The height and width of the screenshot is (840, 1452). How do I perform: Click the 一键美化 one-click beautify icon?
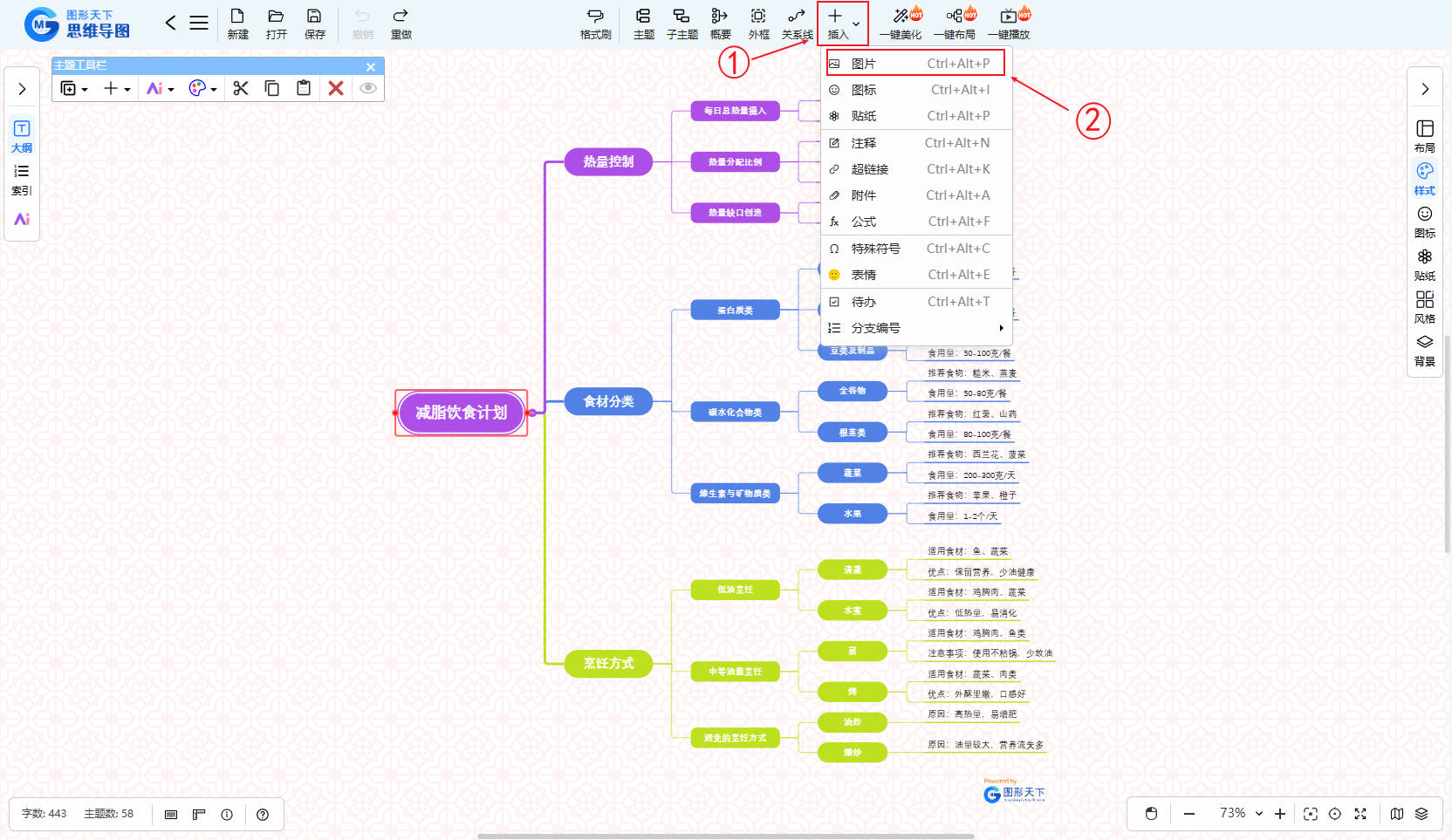[901, 24]
